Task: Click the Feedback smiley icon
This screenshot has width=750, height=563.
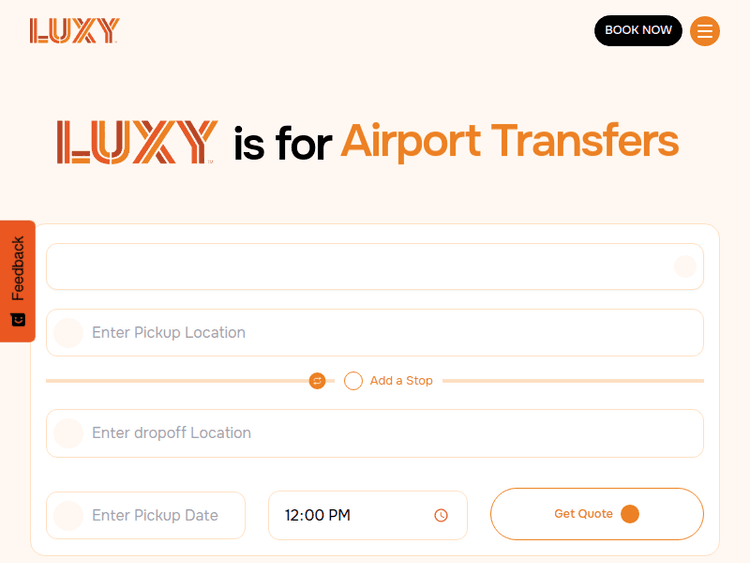Action: [18, 319]
